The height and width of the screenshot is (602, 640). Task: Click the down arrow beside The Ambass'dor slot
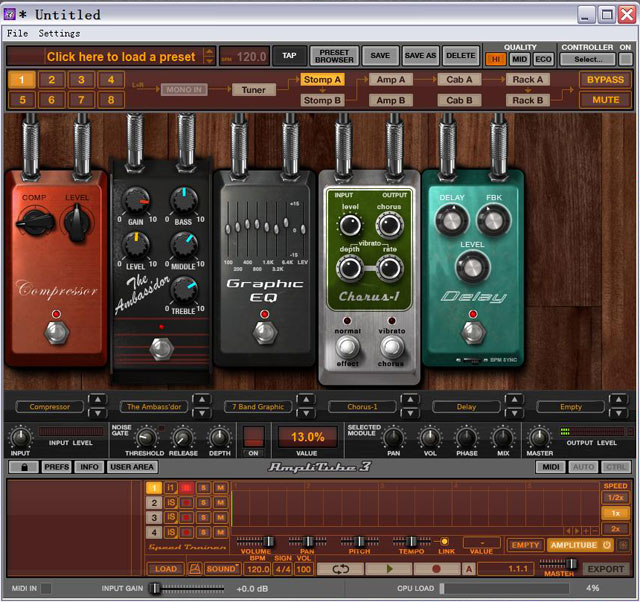click(202, 413)
